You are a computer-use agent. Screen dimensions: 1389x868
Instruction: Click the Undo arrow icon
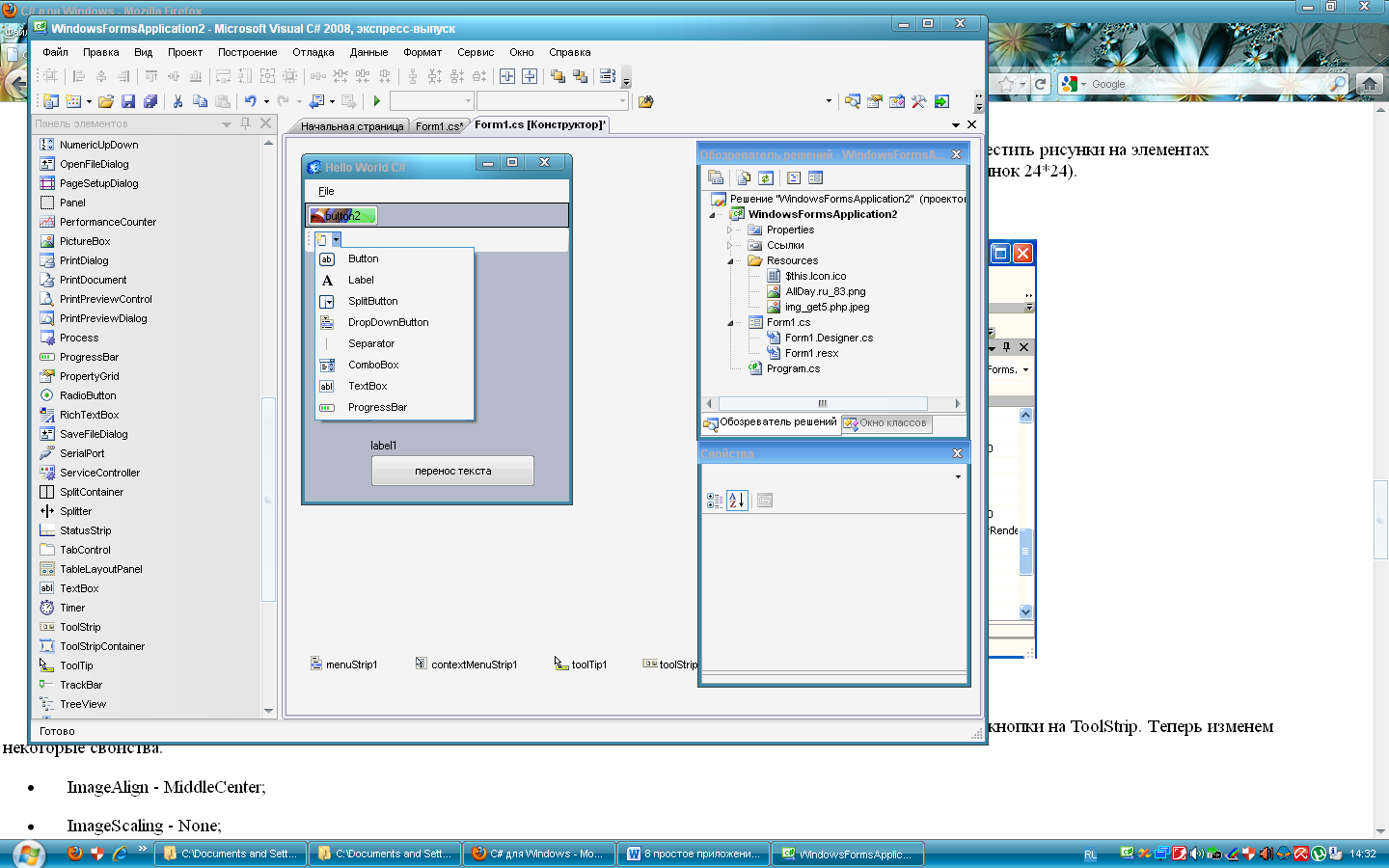click(x=251, y=101)
